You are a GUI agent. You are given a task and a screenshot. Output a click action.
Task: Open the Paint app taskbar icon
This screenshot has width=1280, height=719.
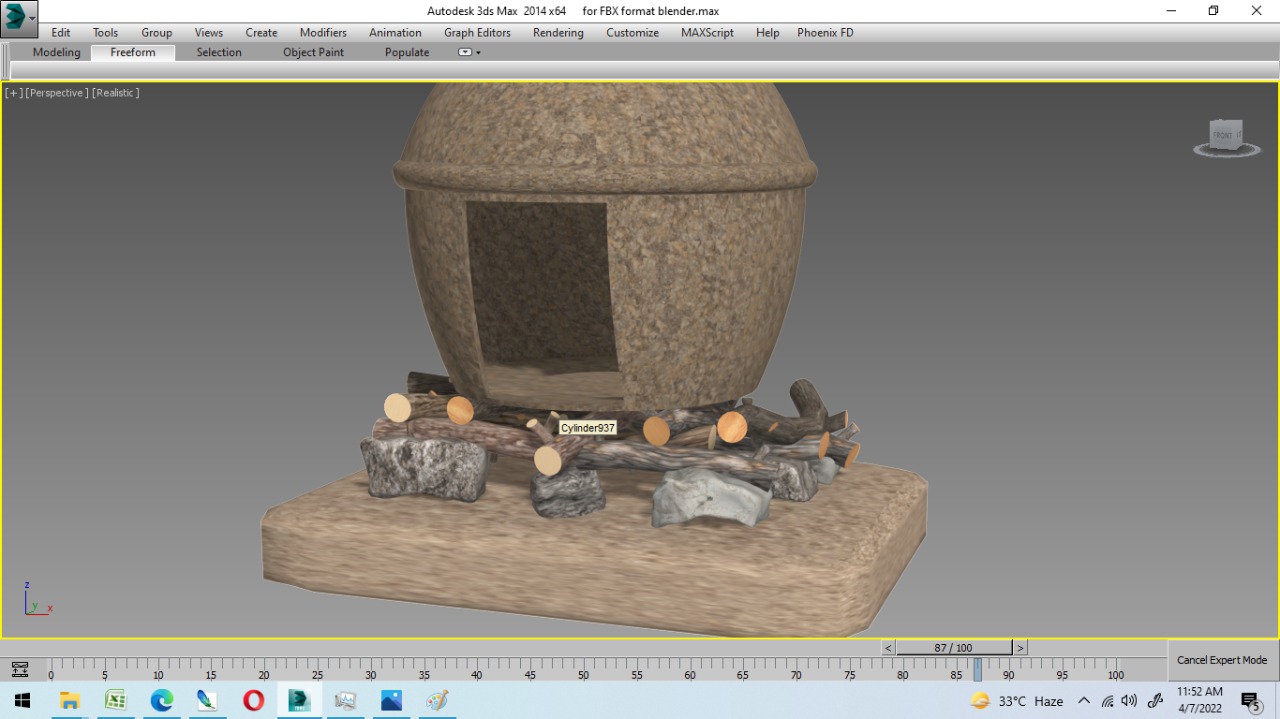click(x=437, y=701)
